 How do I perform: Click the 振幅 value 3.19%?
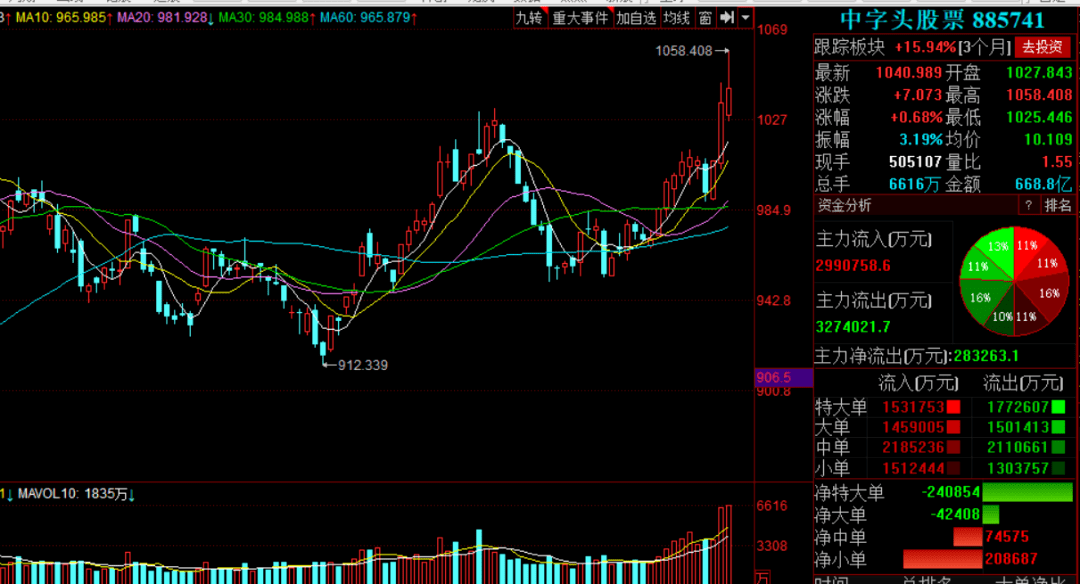coord(920,139)
